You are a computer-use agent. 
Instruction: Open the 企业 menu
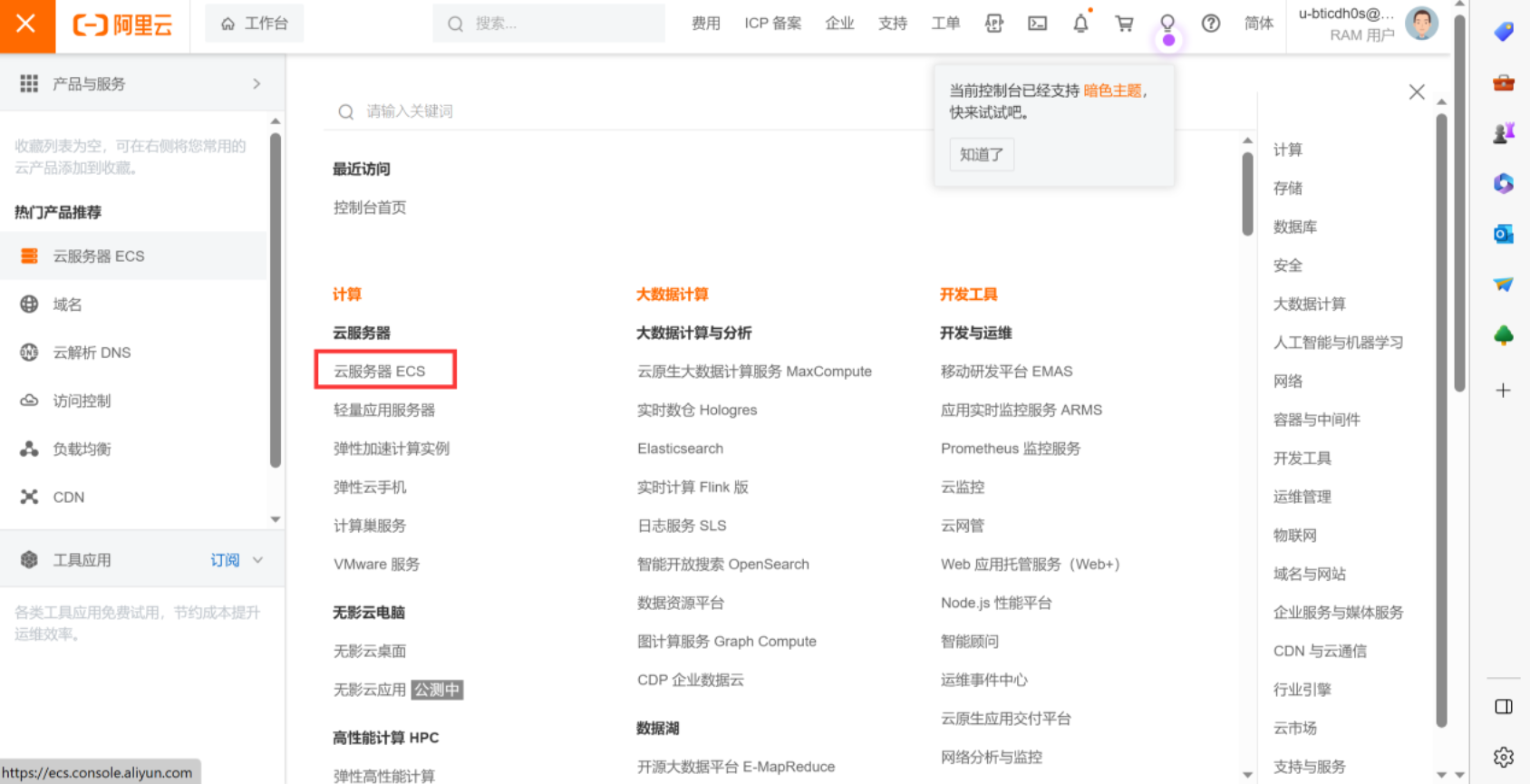coord(839,24)
